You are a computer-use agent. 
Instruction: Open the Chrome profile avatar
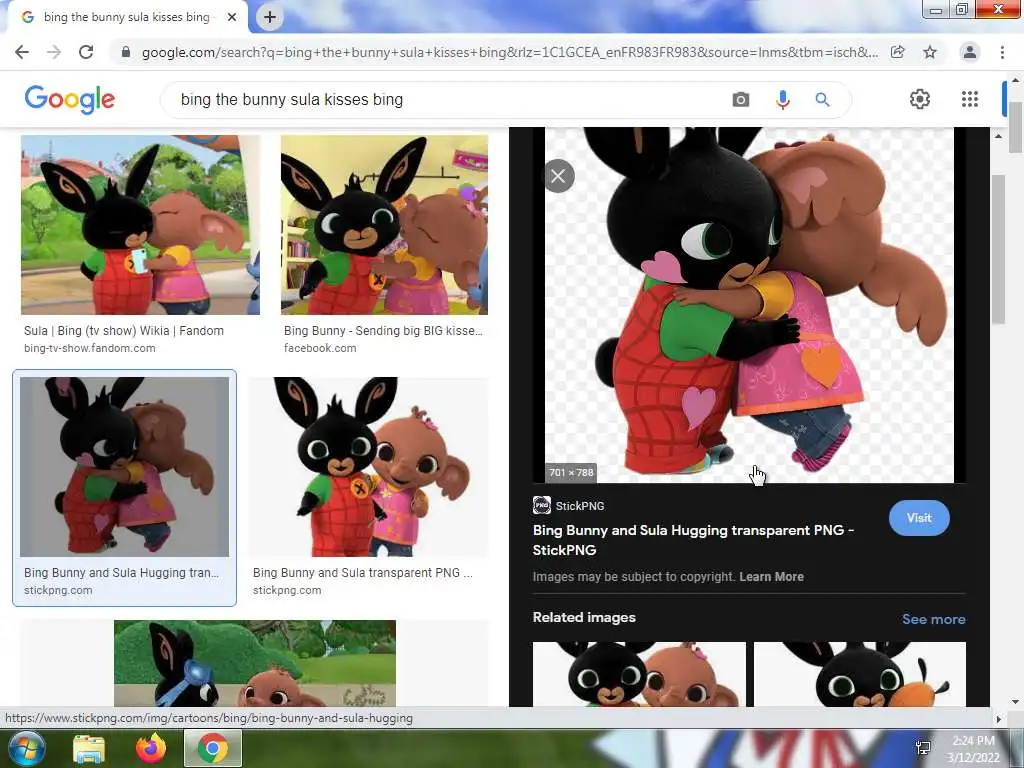pyautogui.click(x=970, y=52)
